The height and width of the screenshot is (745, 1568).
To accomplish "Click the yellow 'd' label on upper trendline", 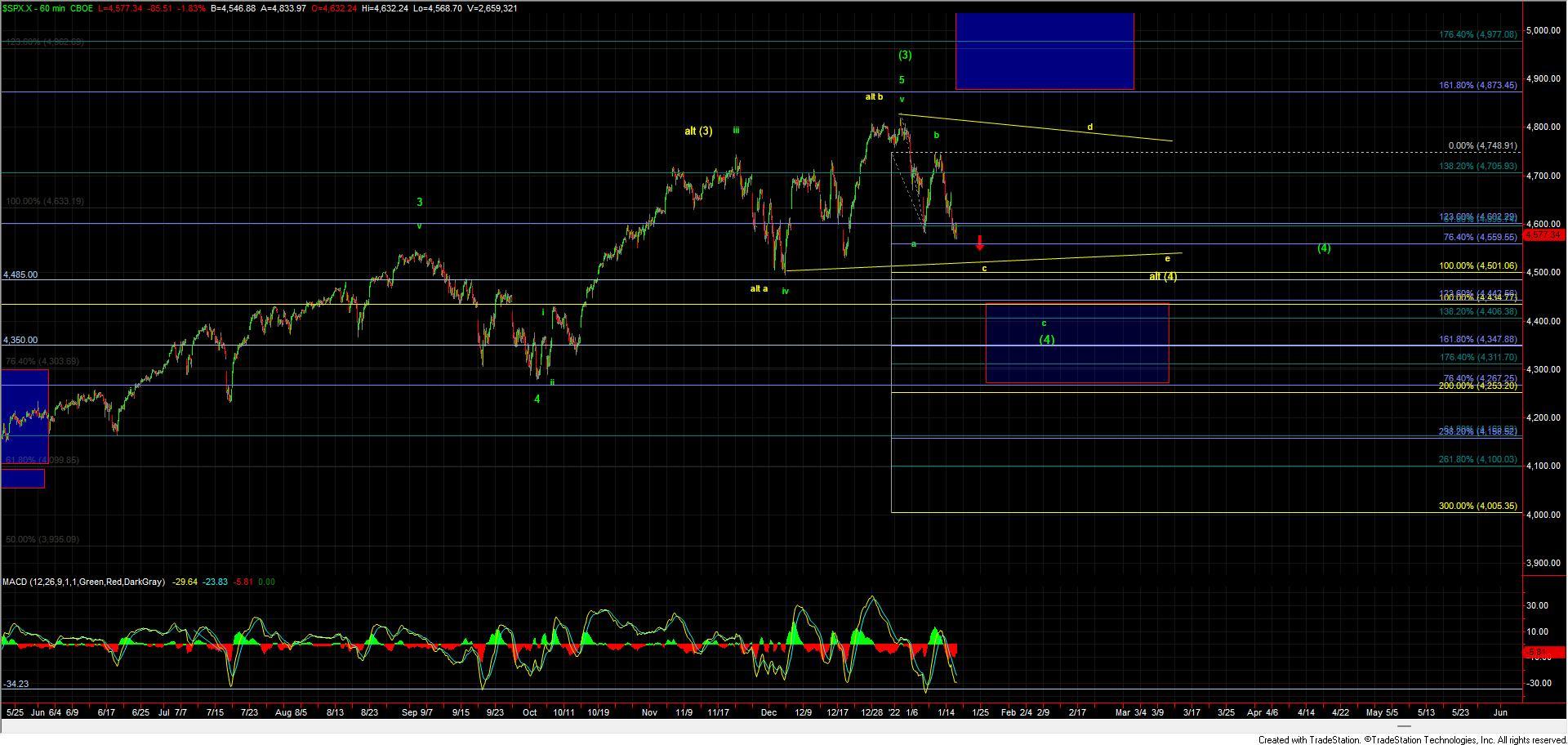I will tap(1089, 127).
